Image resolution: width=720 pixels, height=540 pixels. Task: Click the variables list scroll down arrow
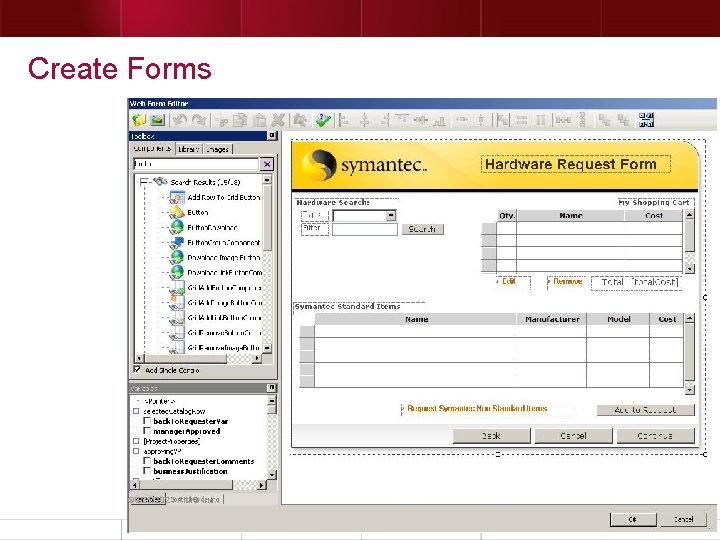click(x=272, y=474)
